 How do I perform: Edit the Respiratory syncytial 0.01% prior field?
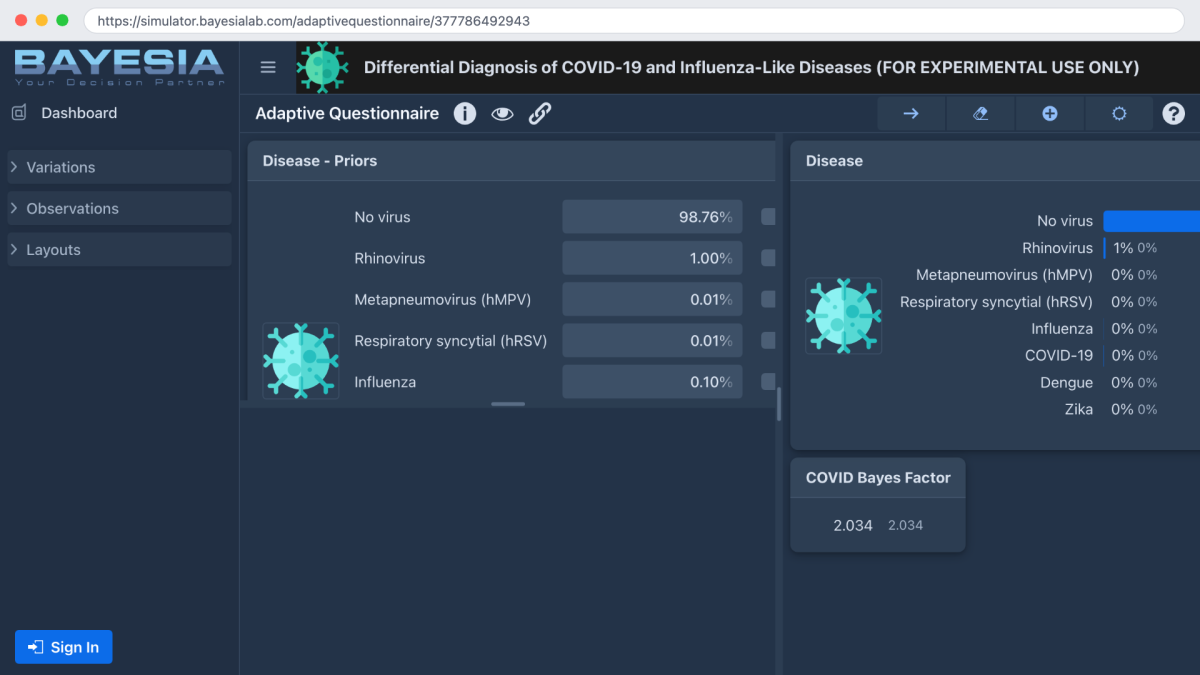click(x=652, y=340)
